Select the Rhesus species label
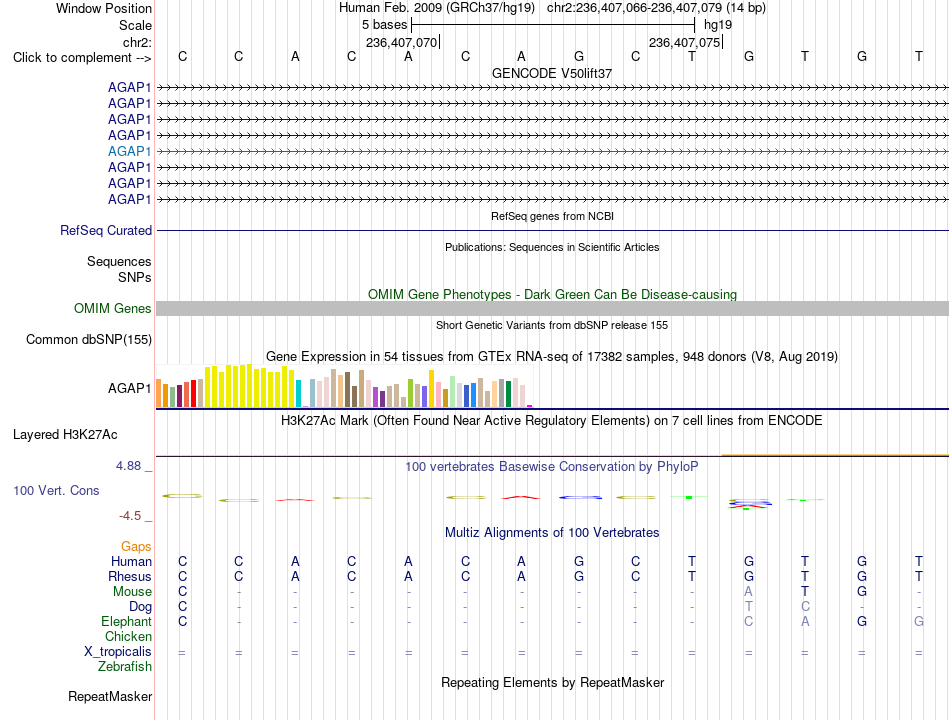 pyautogui.click(x=130, y=576)
